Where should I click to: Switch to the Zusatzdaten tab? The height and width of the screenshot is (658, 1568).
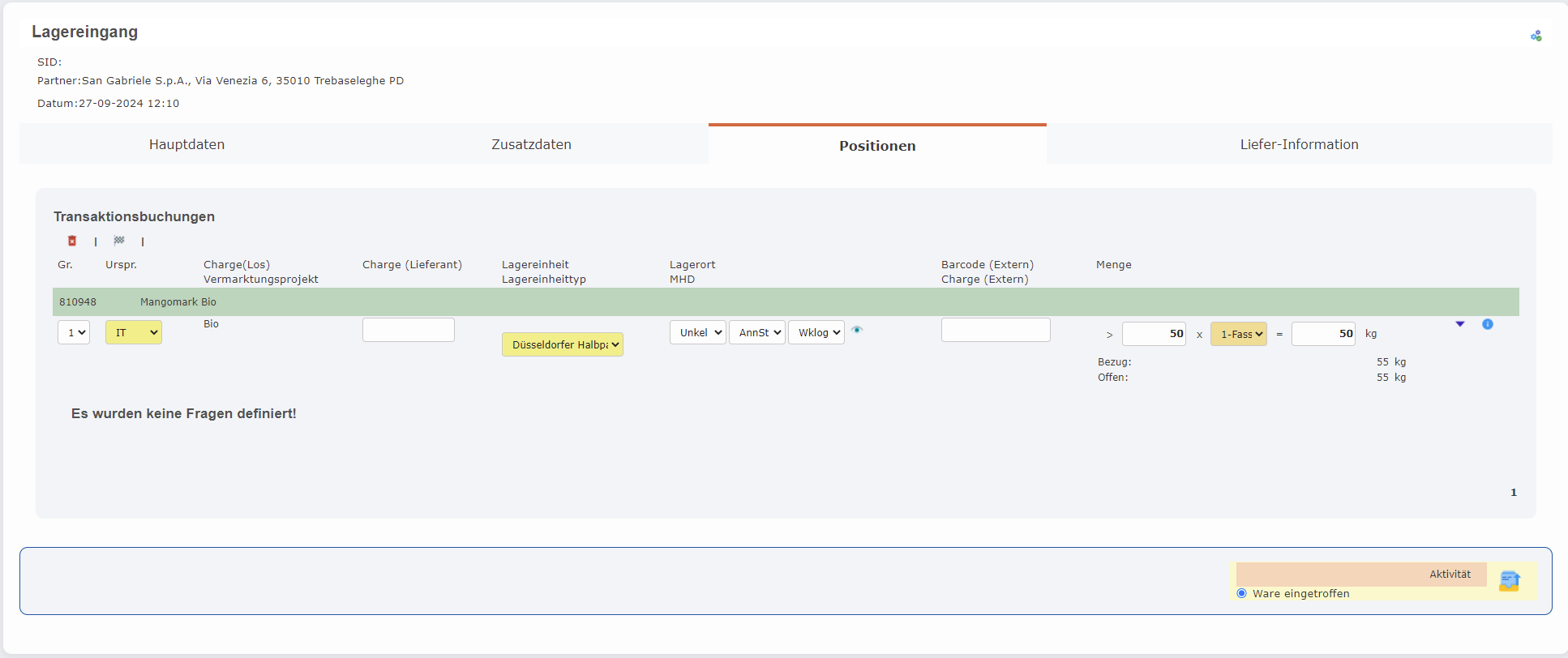point(531,144)
